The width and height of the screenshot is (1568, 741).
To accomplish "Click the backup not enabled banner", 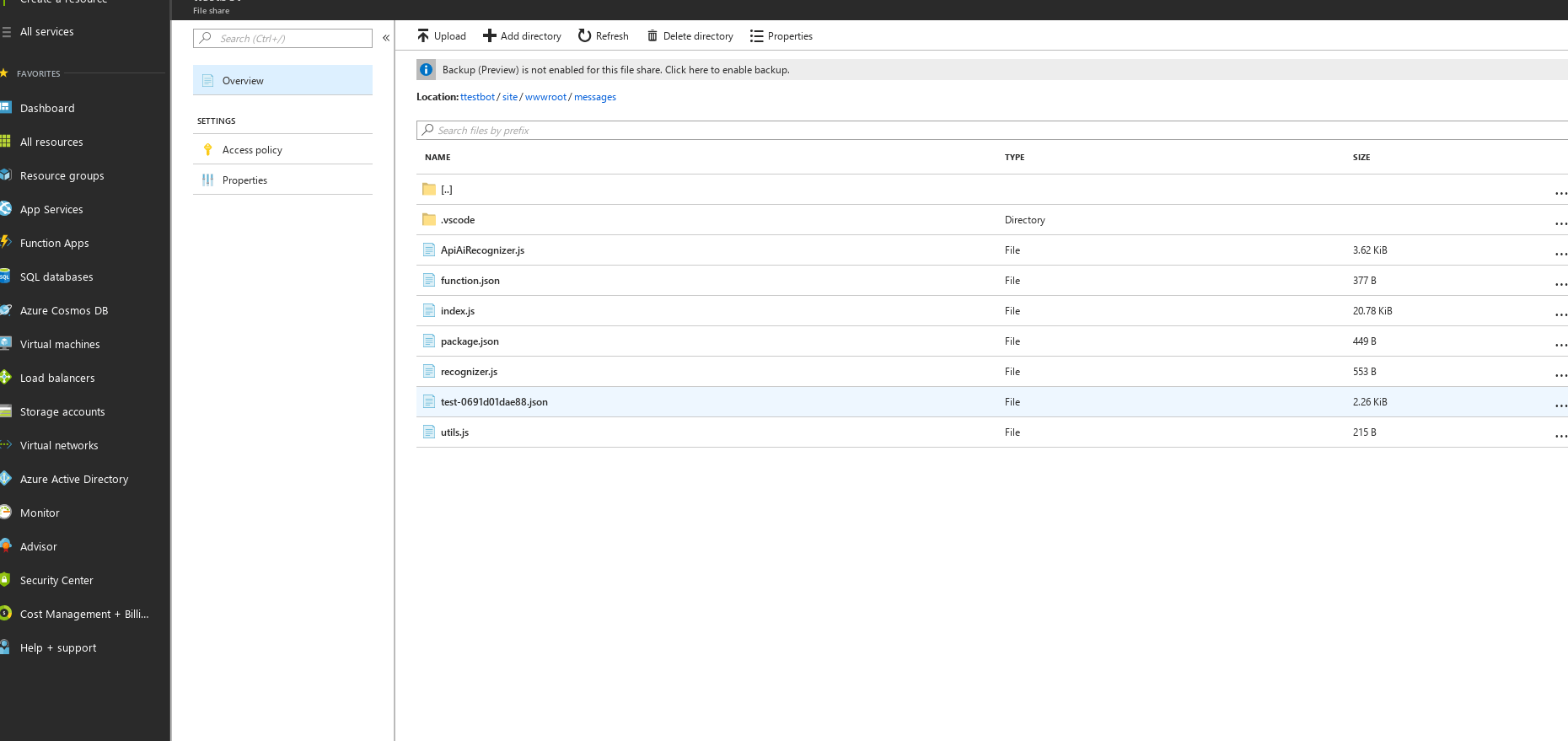I will point(992,70).
